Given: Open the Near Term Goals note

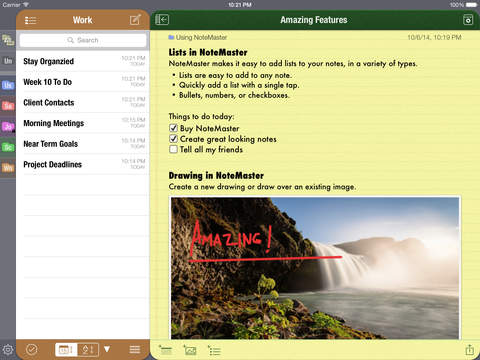Looking at the screenshot, I should tap(83, 144).
